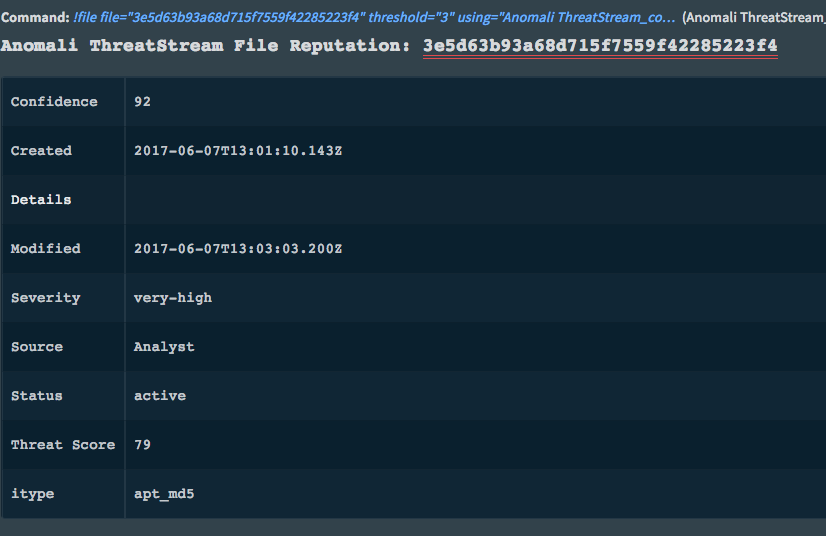Click the 'Analyst' source value
The height and width of the screenshot is (536, 826).
[164, 347]
